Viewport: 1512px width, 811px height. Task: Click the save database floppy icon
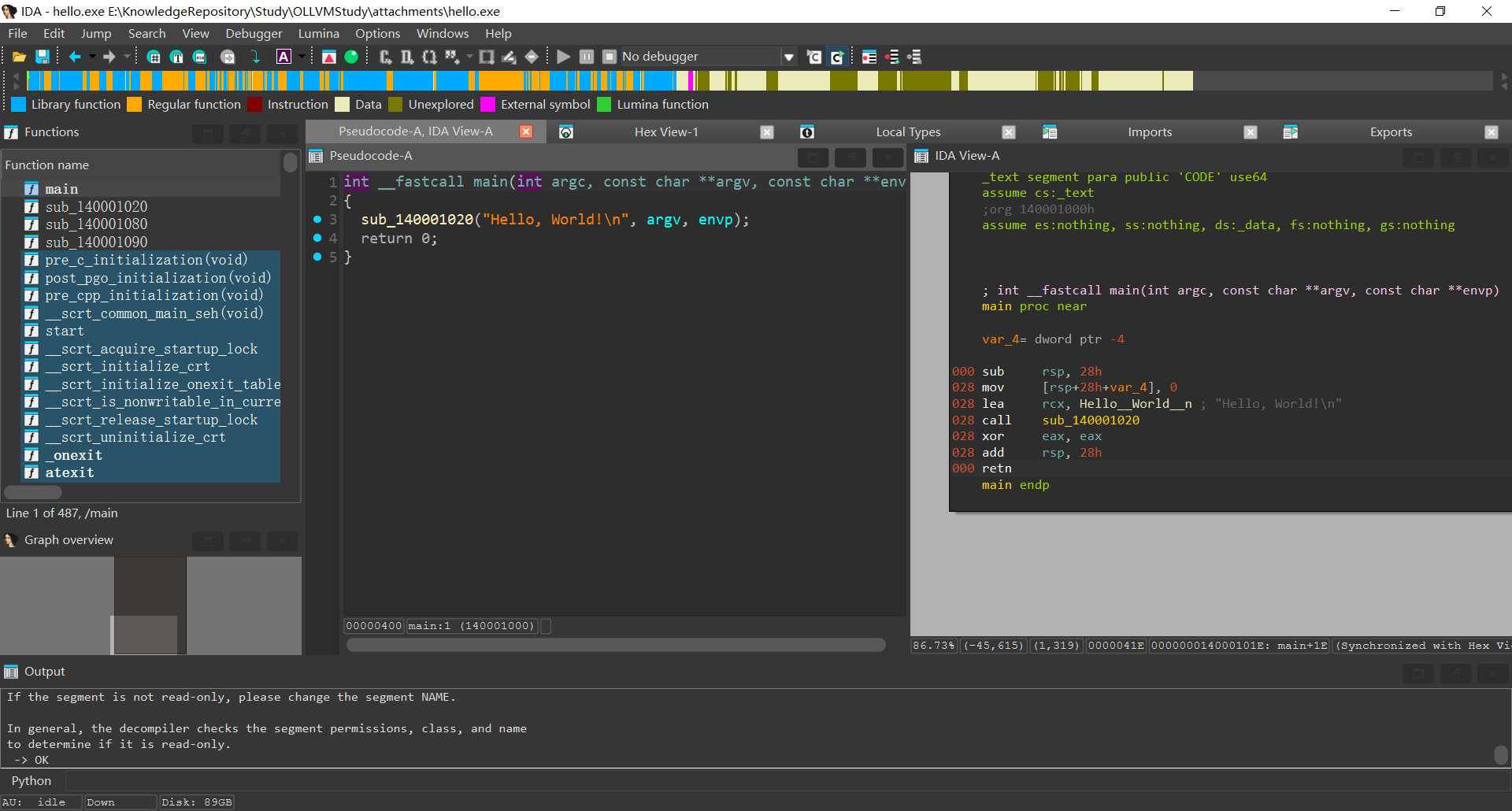(x=43, y=57)
